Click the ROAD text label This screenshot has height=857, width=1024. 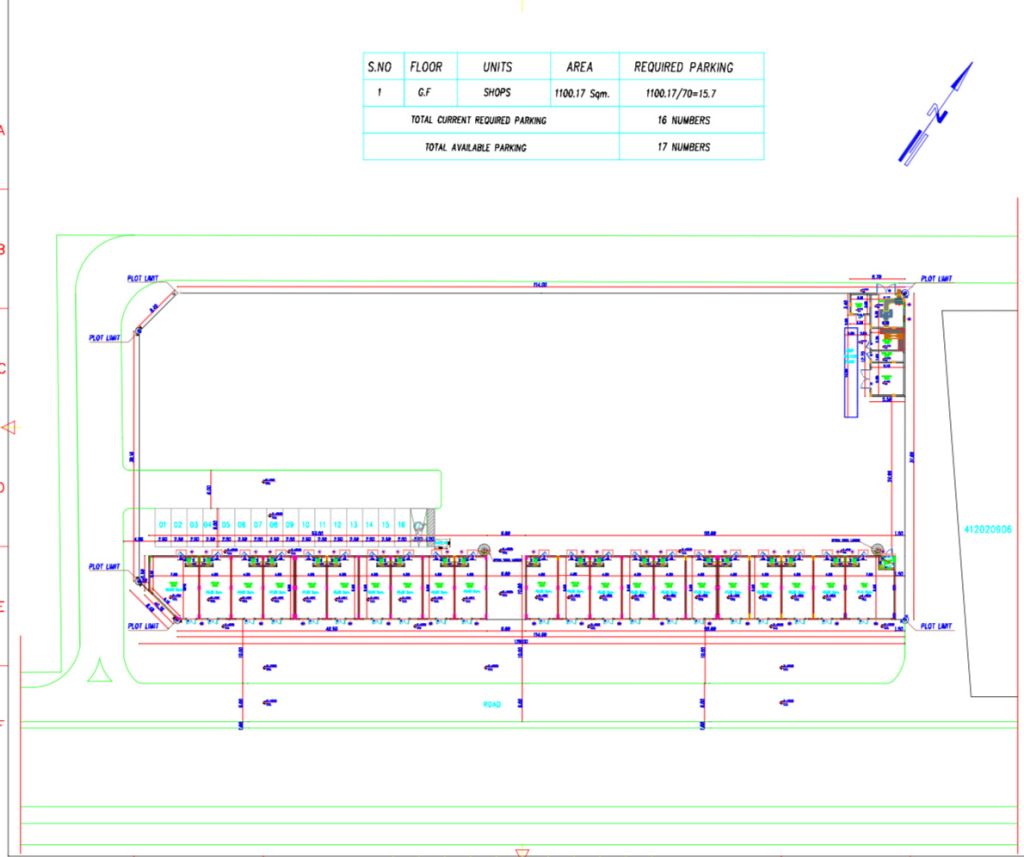coord(490,704)
